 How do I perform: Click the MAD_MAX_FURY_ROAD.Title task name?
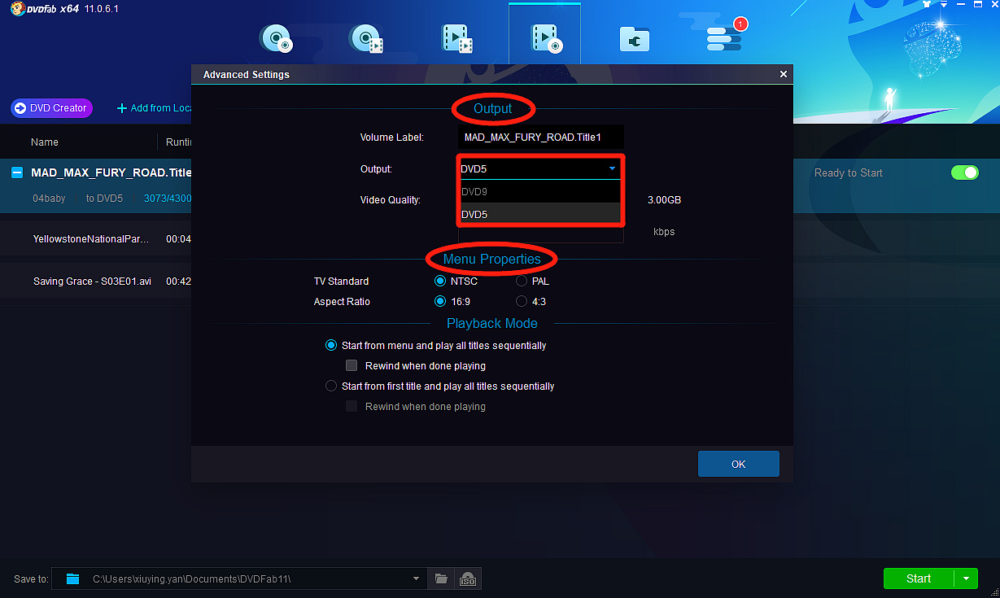tap(111, 173)
